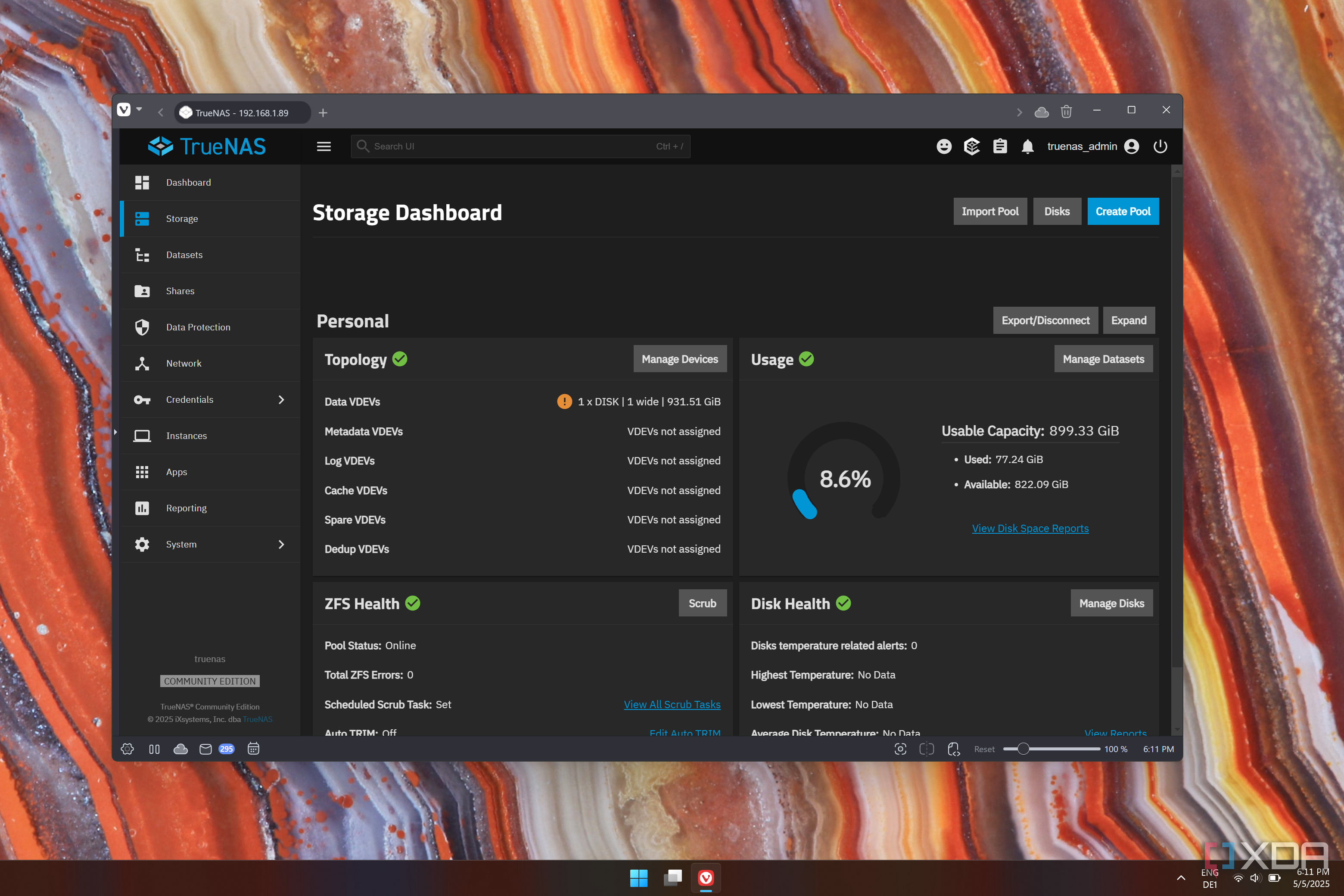Open the Vivaldi menu dropdown arrow
Viewport: 1344px width, 896px height.
139,109
